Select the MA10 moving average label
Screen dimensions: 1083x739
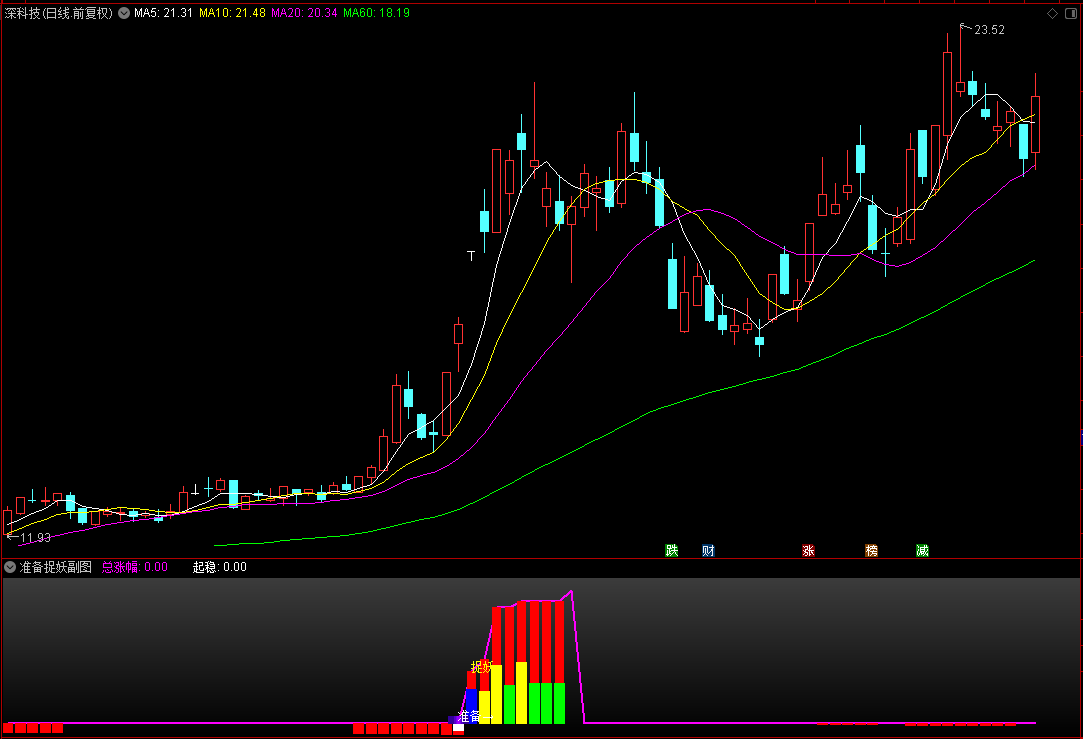tap(232, 13)
